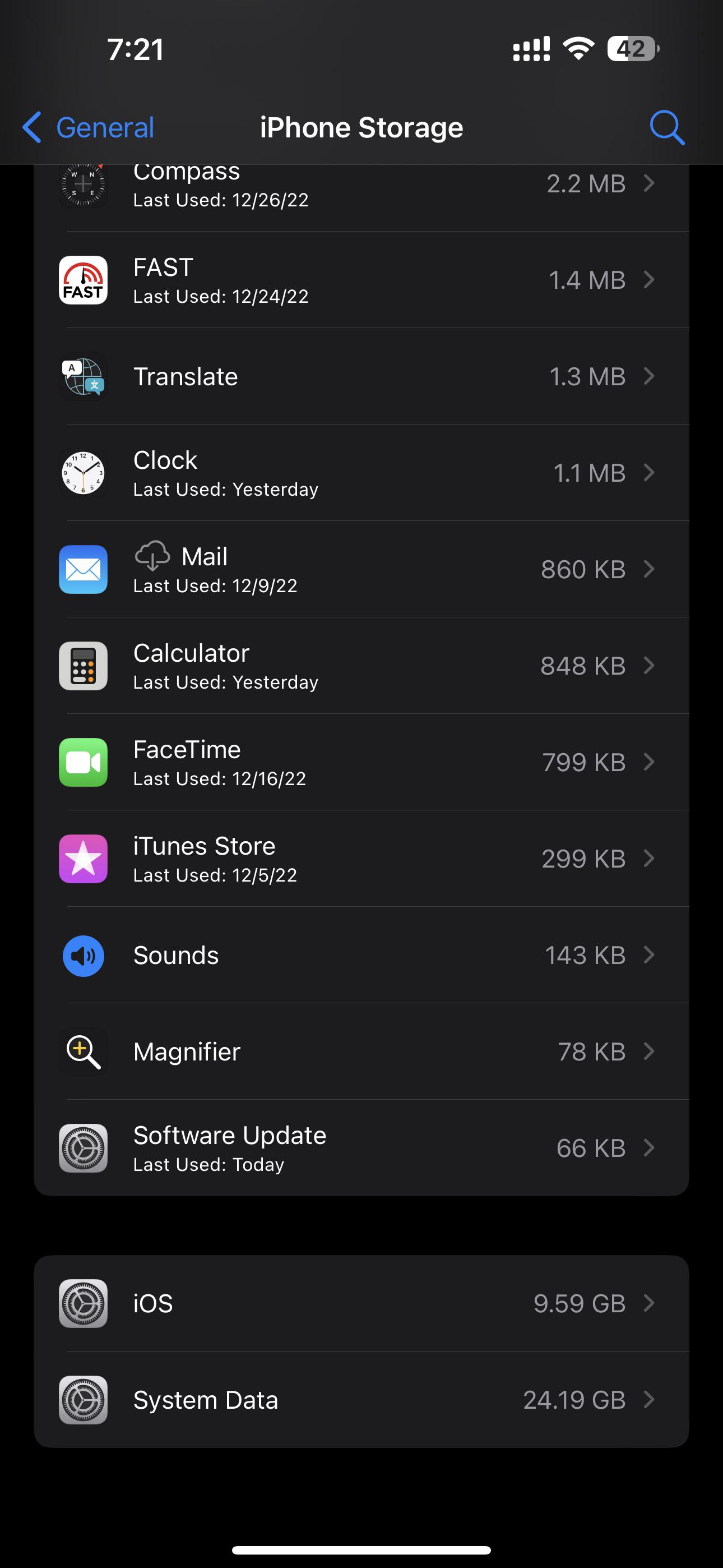Tap the Magnifier app icon
This screenshot has height=1568, width=723.
click(84, 1052)
